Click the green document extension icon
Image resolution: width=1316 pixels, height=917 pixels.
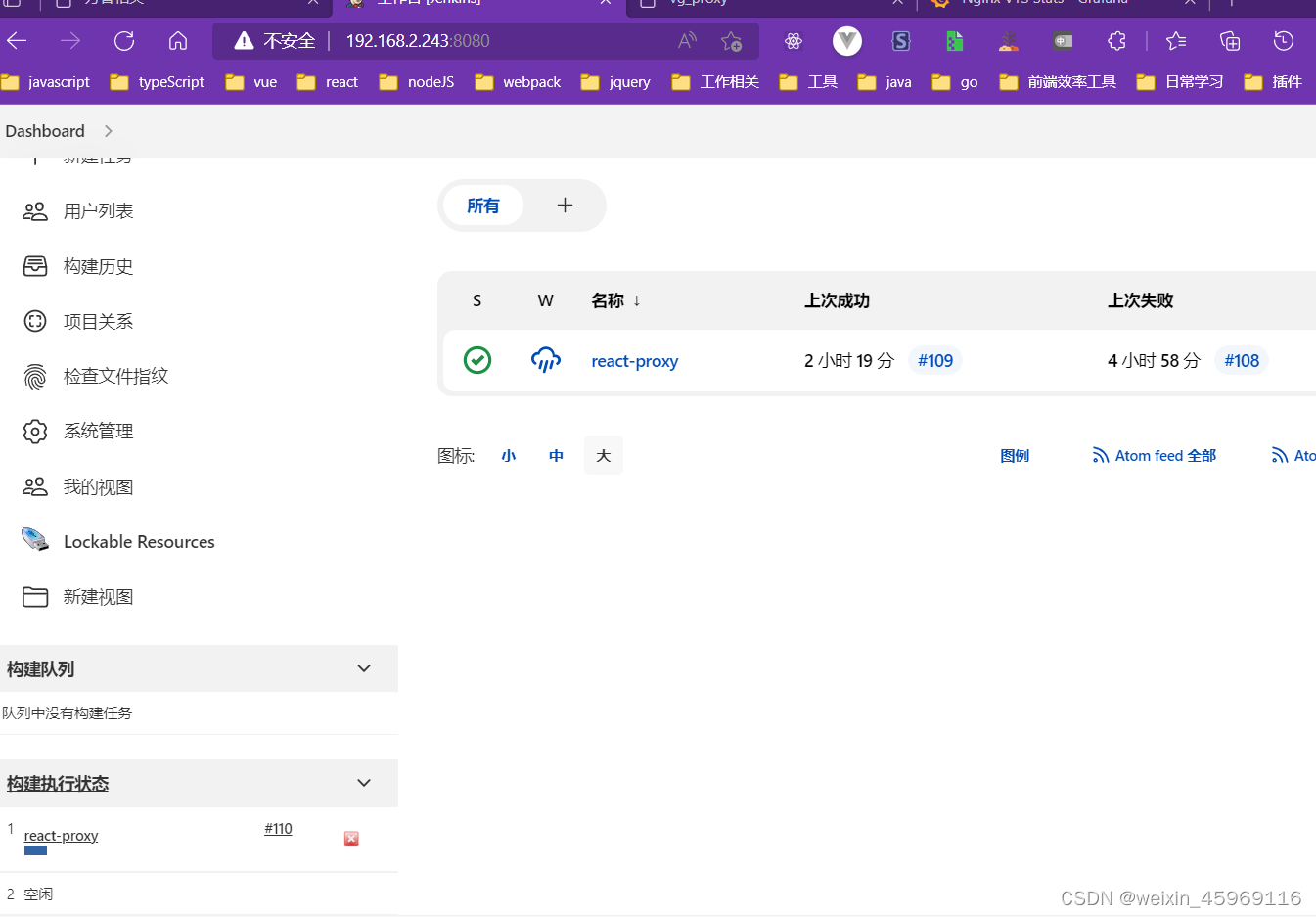[x=954, y=41]
